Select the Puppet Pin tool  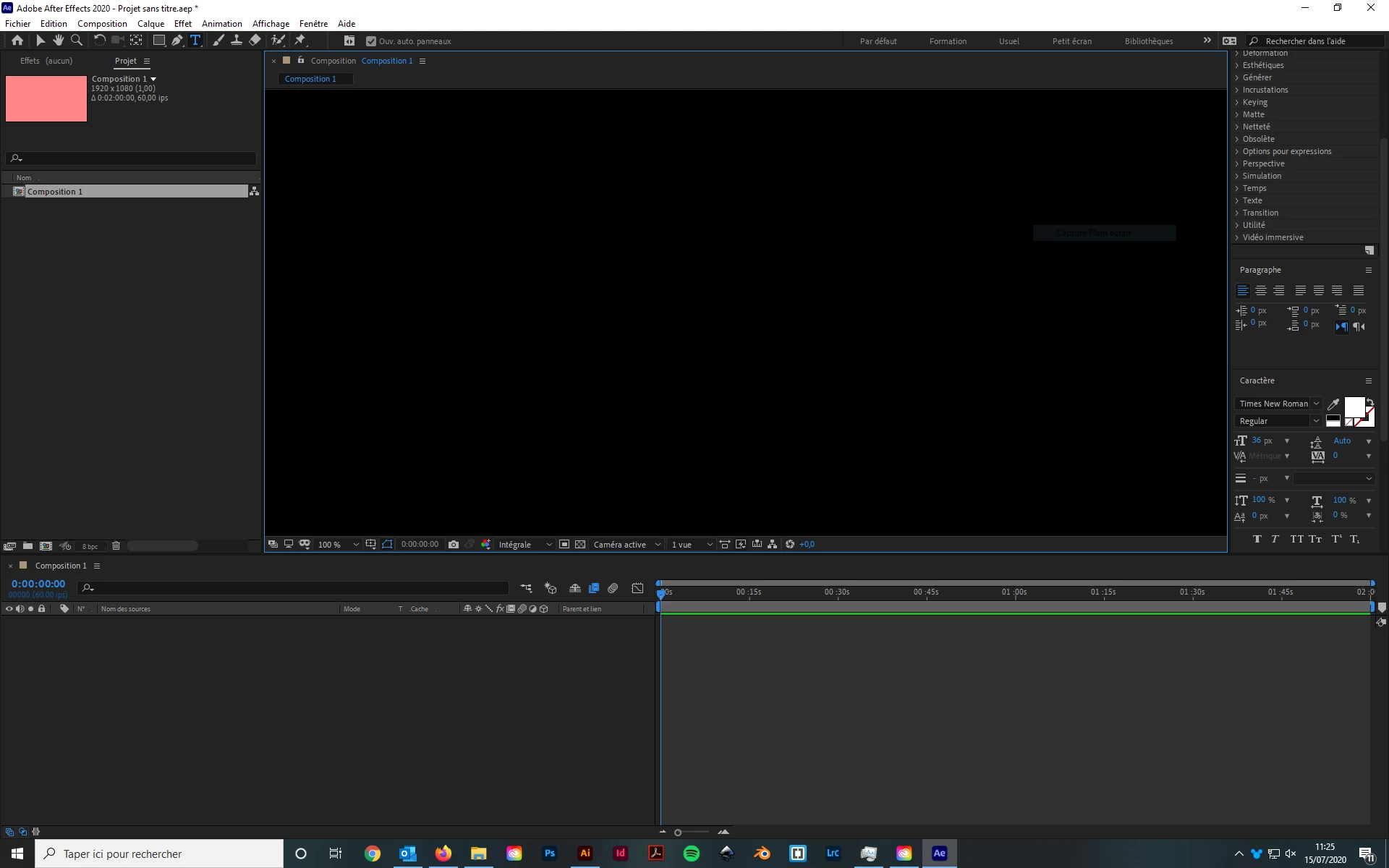point(300,41)
